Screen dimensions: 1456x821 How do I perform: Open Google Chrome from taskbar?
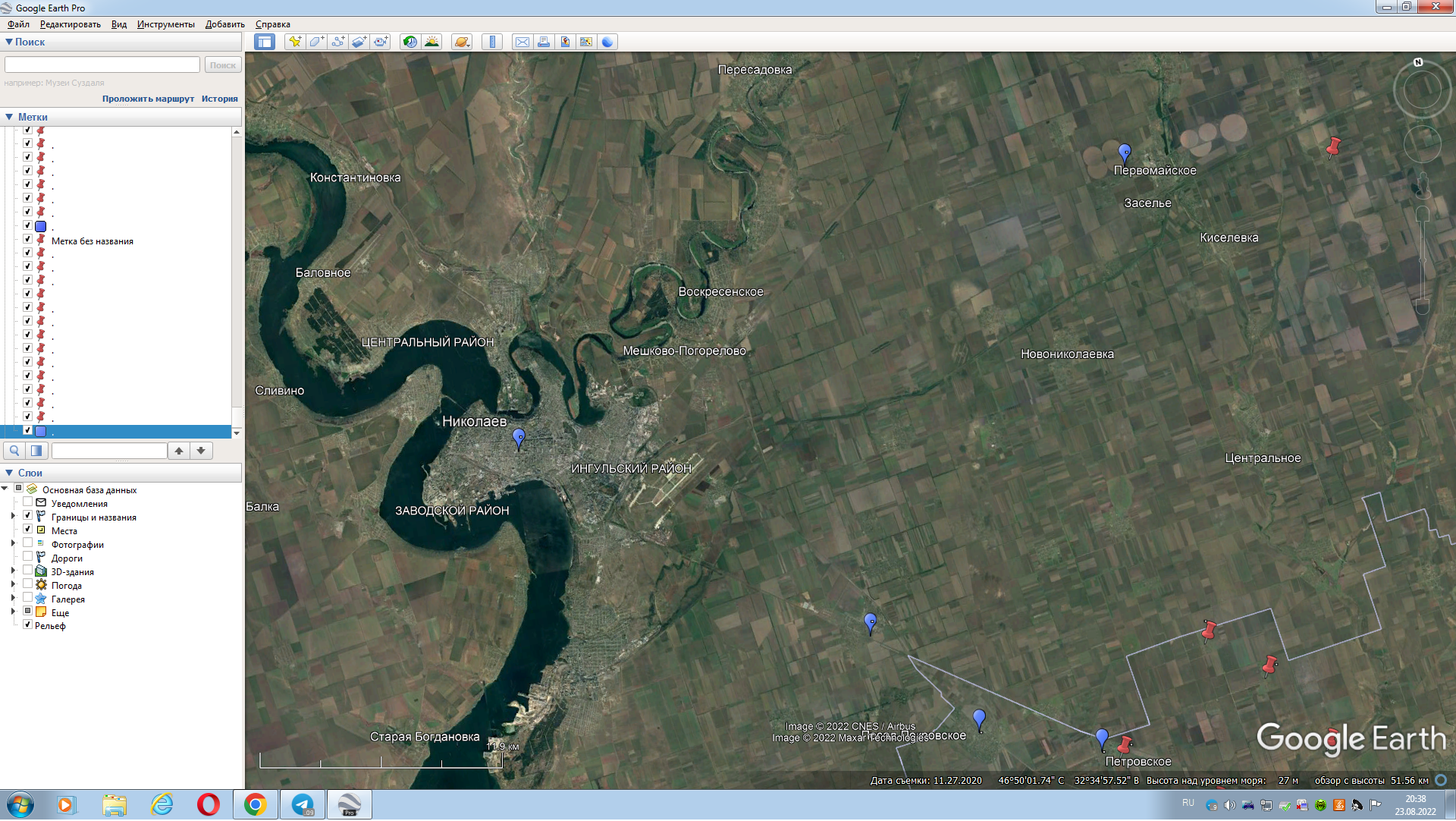[256, 805]
